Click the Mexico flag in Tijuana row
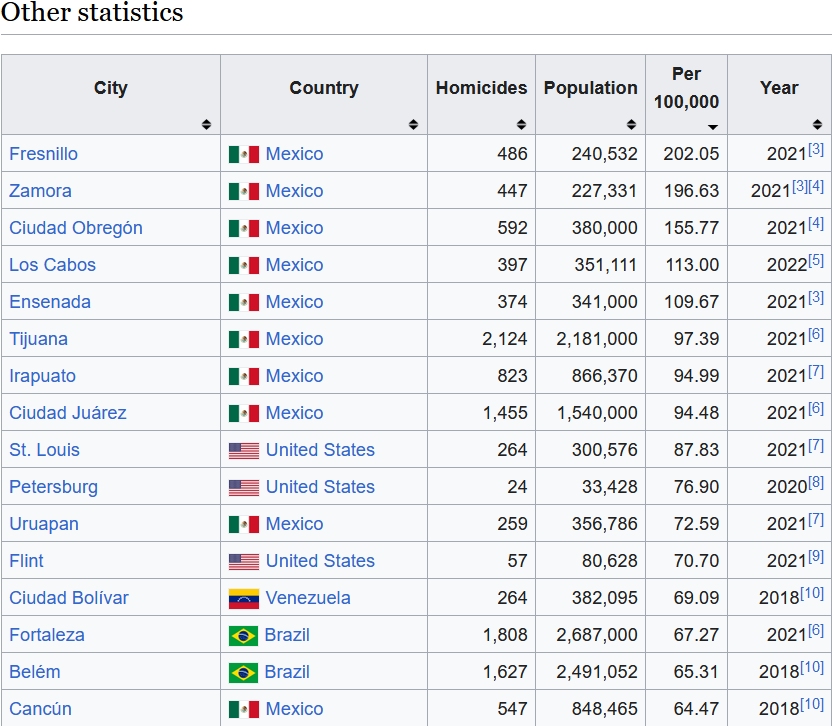The image size is (832, 726). tap(244, 340)
